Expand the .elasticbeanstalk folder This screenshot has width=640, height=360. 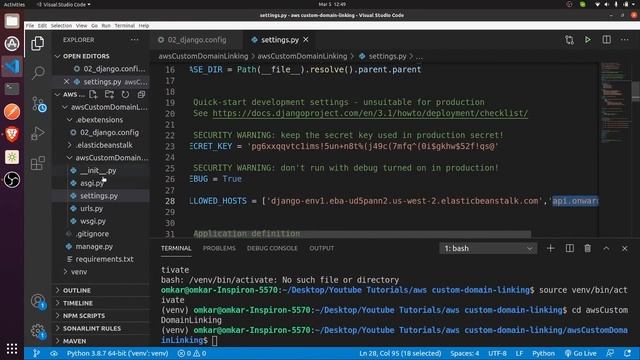click(x=104, y=145)
